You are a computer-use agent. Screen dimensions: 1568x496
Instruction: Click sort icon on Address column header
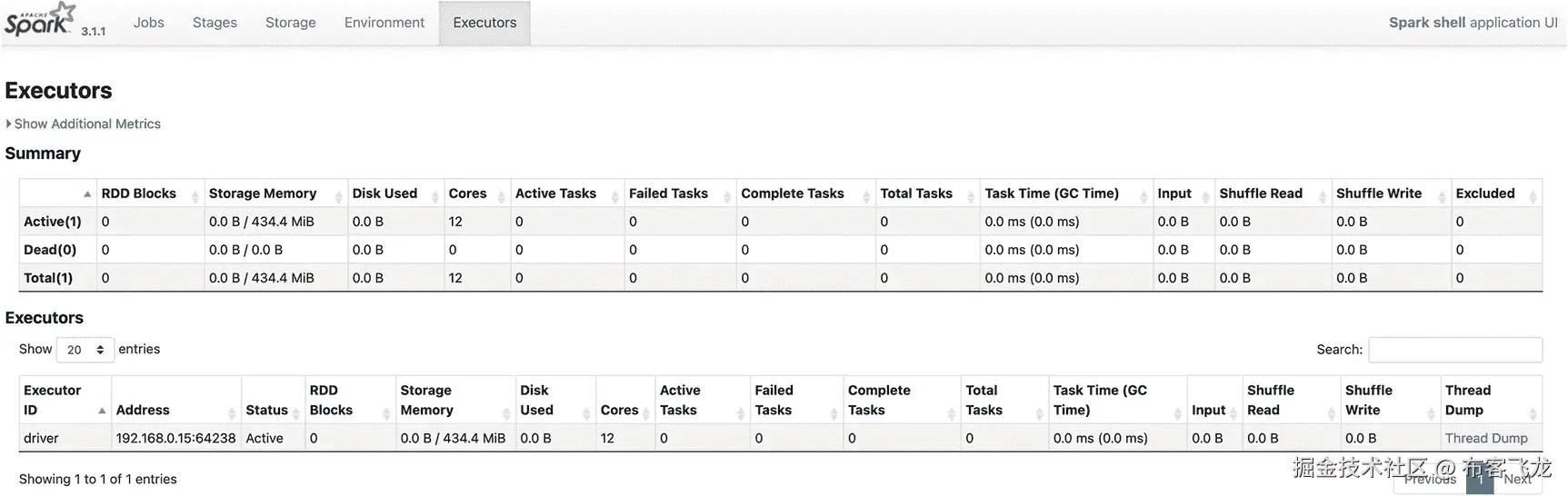[x=232, y=412]
